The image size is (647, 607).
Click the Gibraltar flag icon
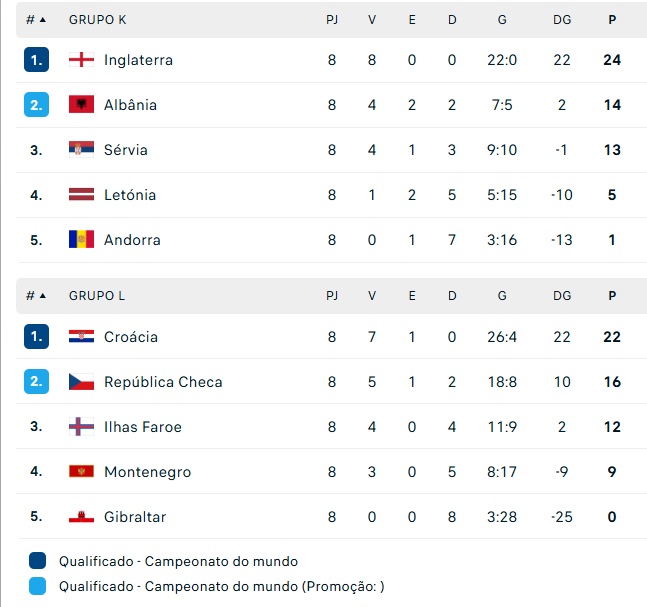point(81,517)
